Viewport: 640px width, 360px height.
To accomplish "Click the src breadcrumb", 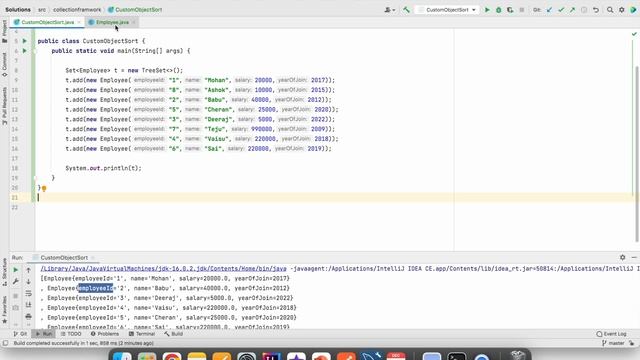I will click(42, 9).
